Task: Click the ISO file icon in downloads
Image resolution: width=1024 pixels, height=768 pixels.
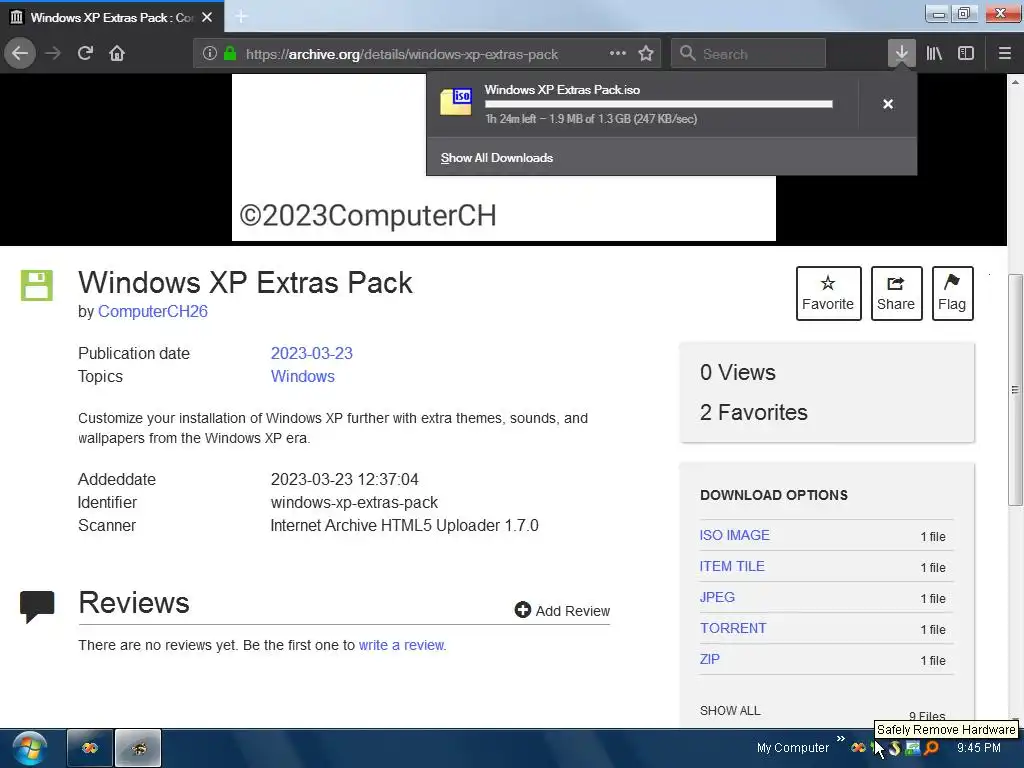Action: [x=456, y=102]
